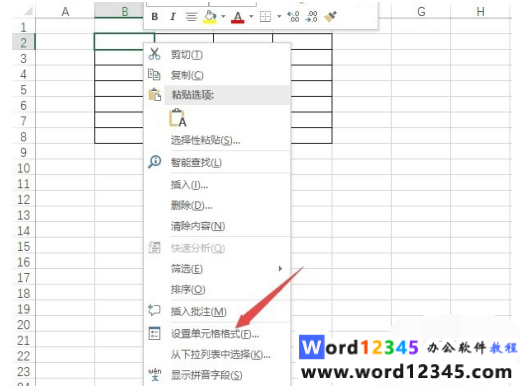This screenshot has width=522, height=388.
Task: Apply the red font color
Action: coord(238,17)
